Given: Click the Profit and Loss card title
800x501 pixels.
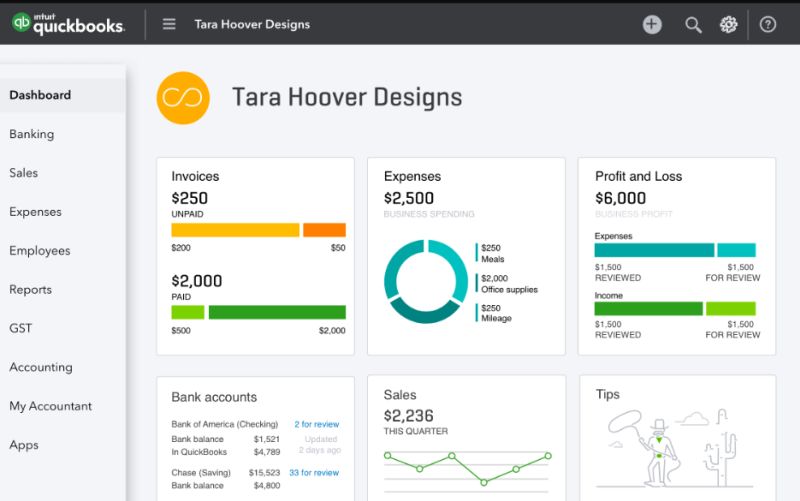Looking at the screenshot, I should [x=638, y=177].
